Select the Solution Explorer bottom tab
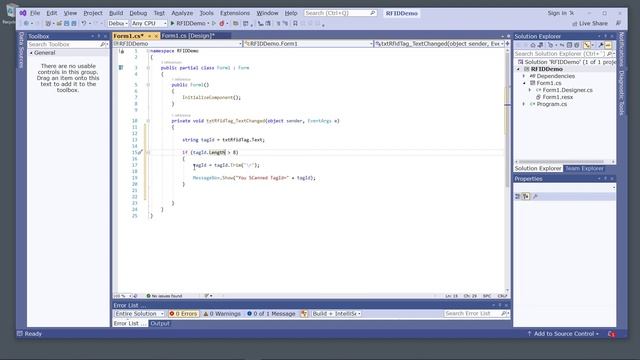The height and width of the screenshot is (360, 640). pyautogui.click(x=538, y=168)
